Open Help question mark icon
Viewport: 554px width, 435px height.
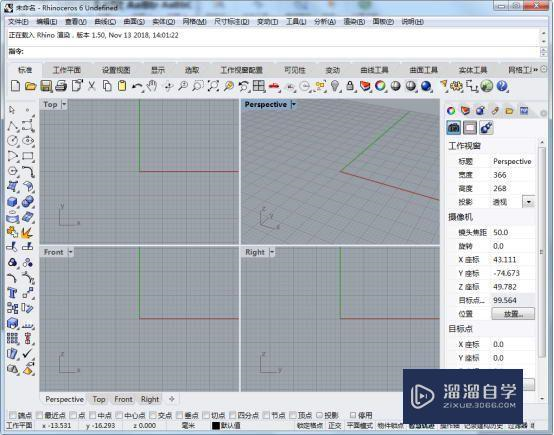502,86
